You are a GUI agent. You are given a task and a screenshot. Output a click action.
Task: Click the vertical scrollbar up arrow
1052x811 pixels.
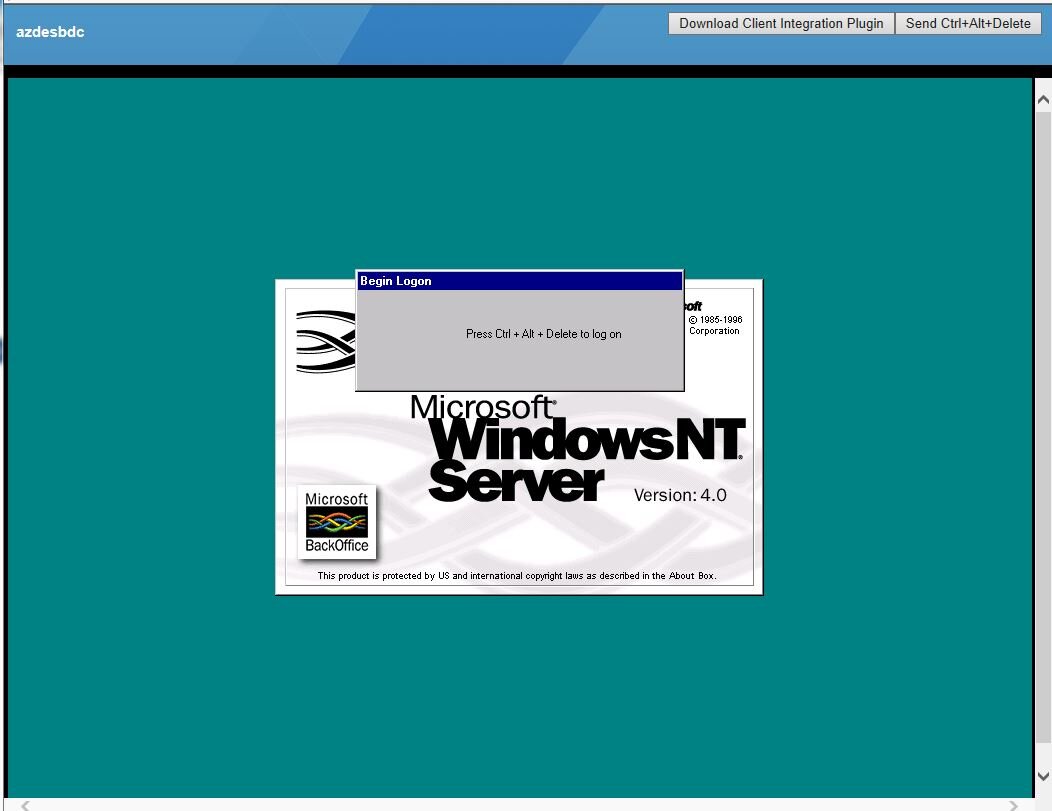coord(1043,100)
